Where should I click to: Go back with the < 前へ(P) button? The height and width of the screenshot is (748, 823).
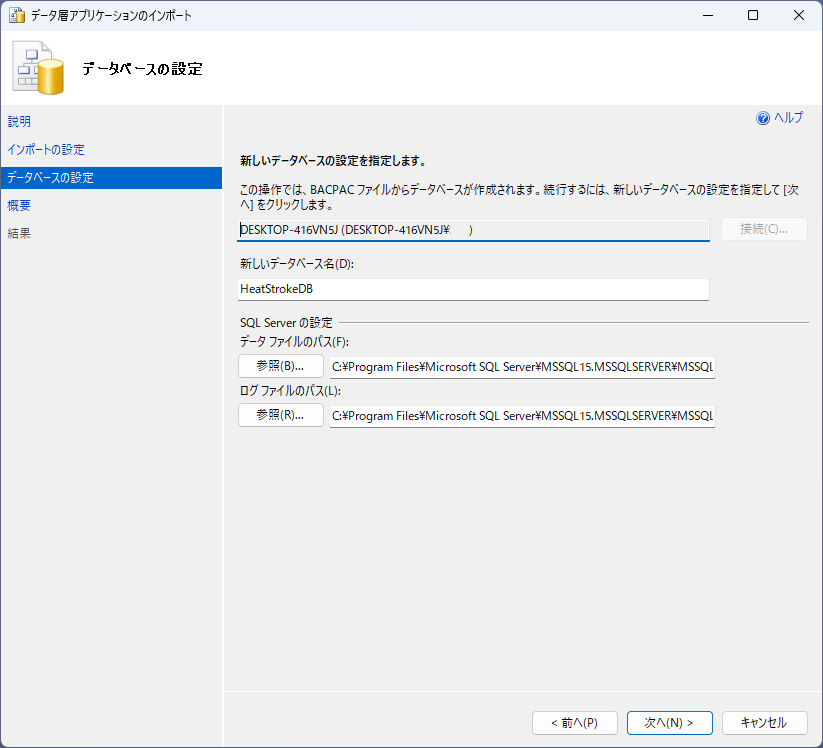(x=574, y=722)
